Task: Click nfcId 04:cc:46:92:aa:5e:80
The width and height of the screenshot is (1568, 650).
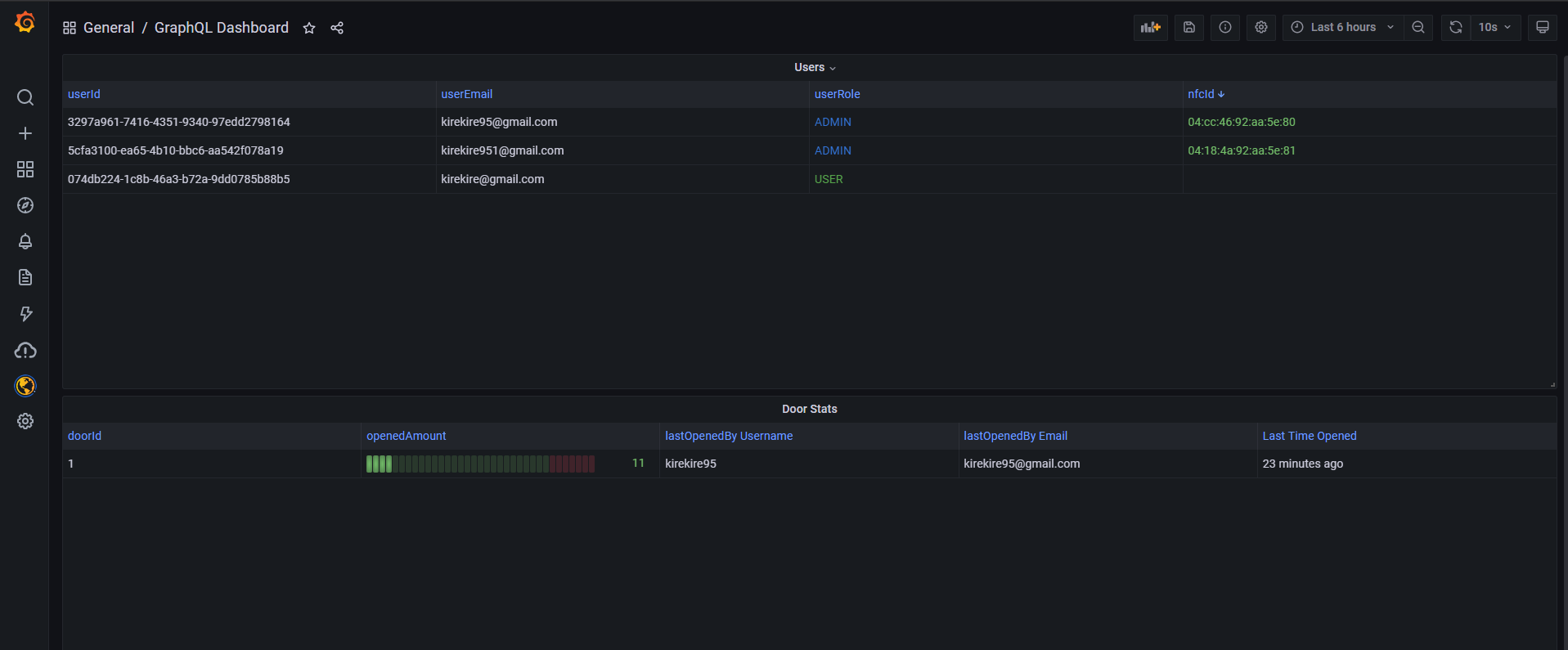Action: [1242, 122]
